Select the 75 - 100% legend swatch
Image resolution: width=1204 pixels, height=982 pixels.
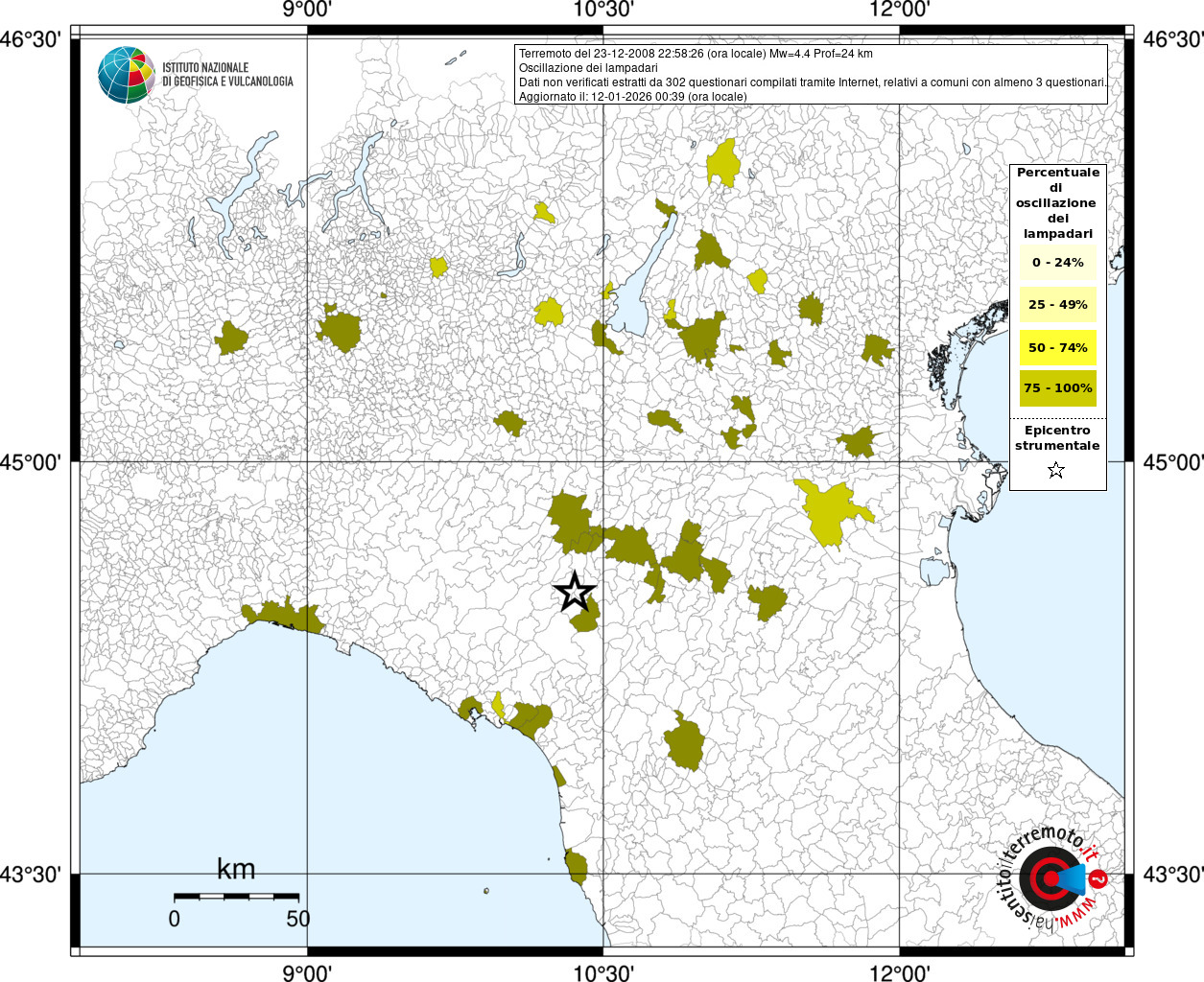(x=1057, y=388)
